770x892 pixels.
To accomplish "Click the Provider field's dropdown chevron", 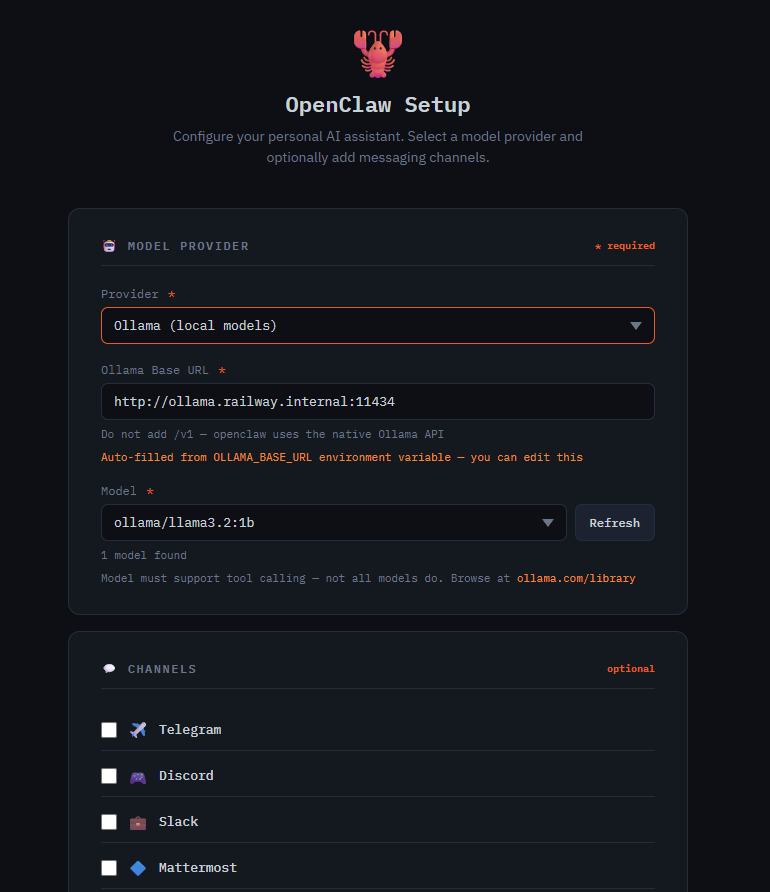I will (x=635, y=325).
